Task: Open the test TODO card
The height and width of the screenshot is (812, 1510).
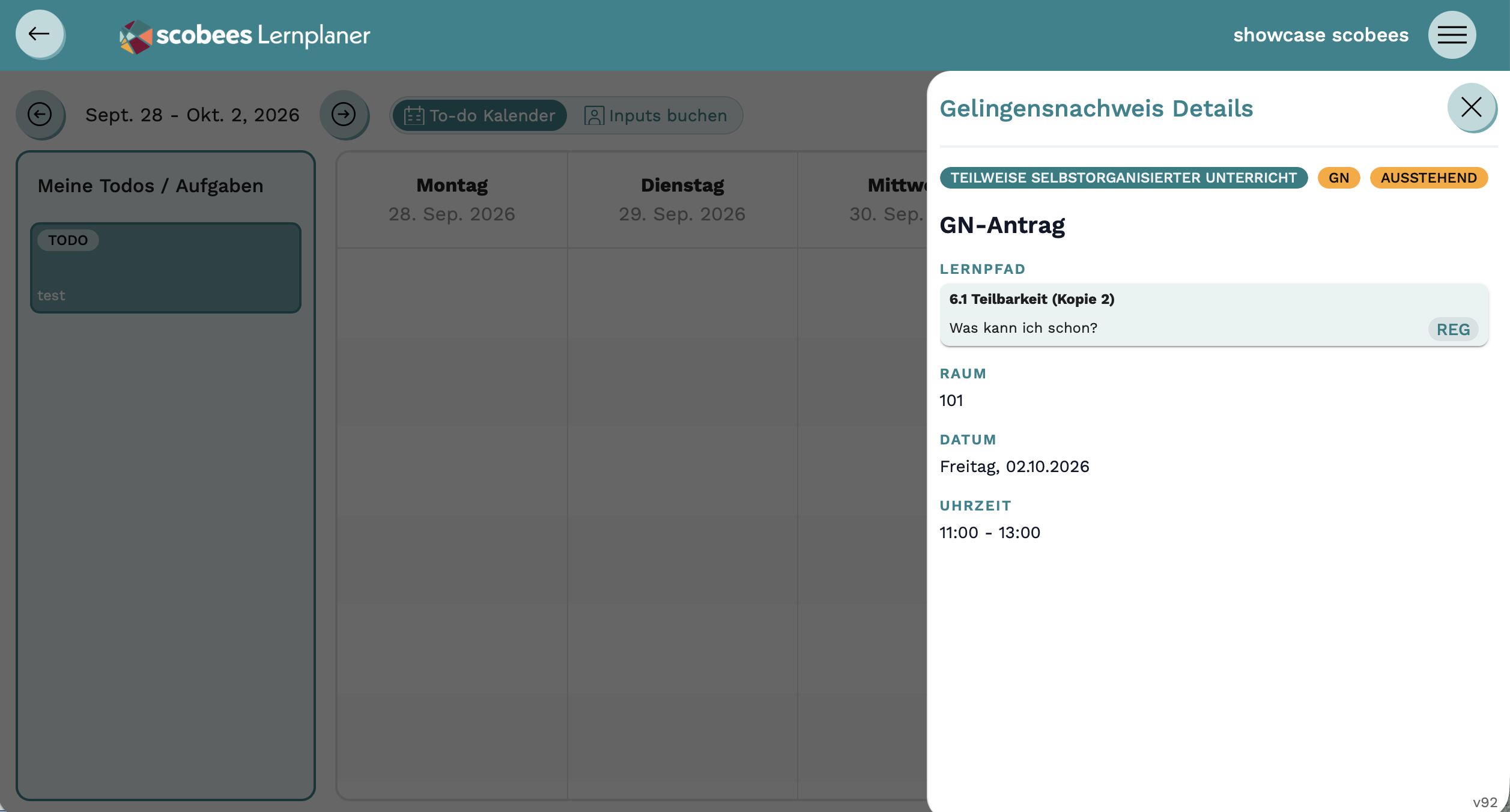Action: tap(166, 268)
